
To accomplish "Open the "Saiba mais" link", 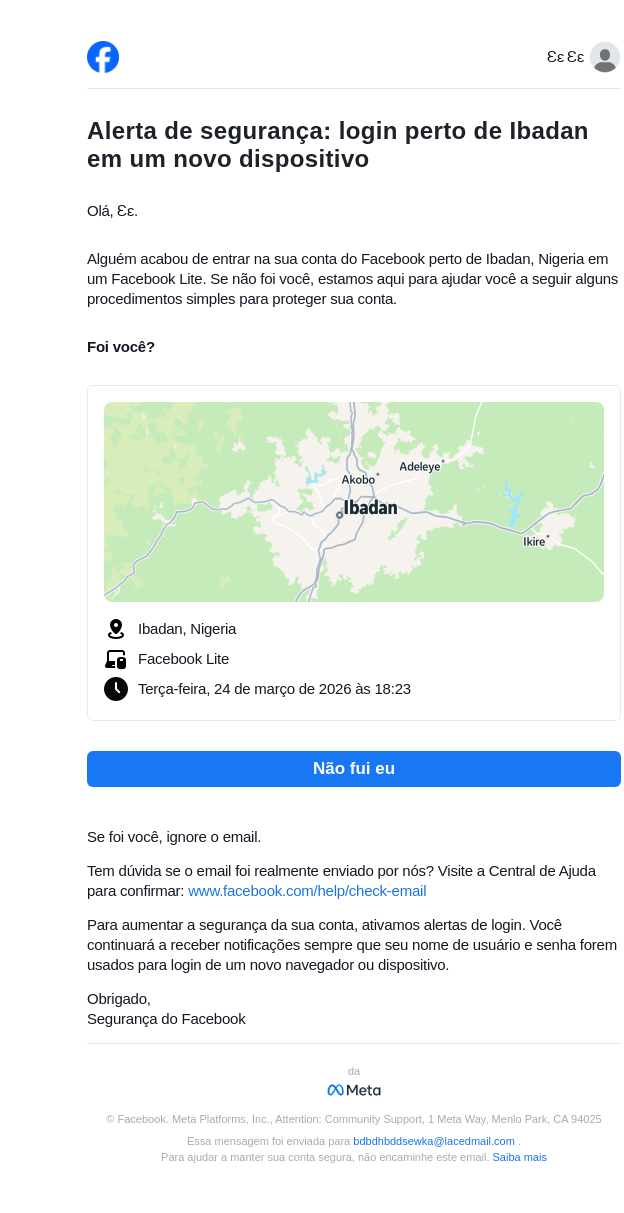I will coord(519,1157).
